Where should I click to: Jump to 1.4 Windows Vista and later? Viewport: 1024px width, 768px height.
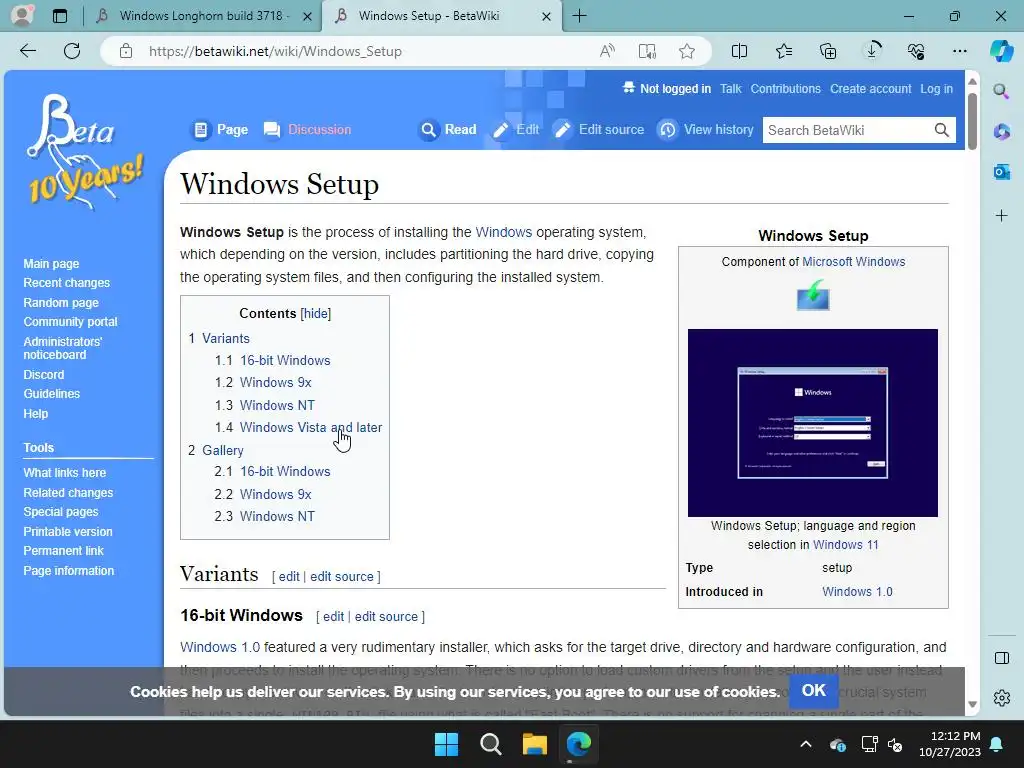click(x=298, y=428)
